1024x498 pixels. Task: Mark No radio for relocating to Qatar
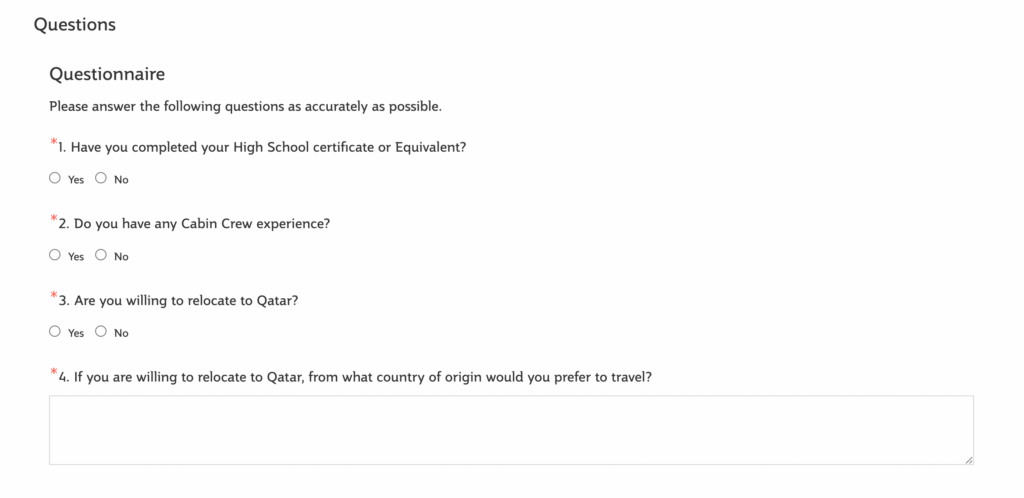click(x=101, y=332)
